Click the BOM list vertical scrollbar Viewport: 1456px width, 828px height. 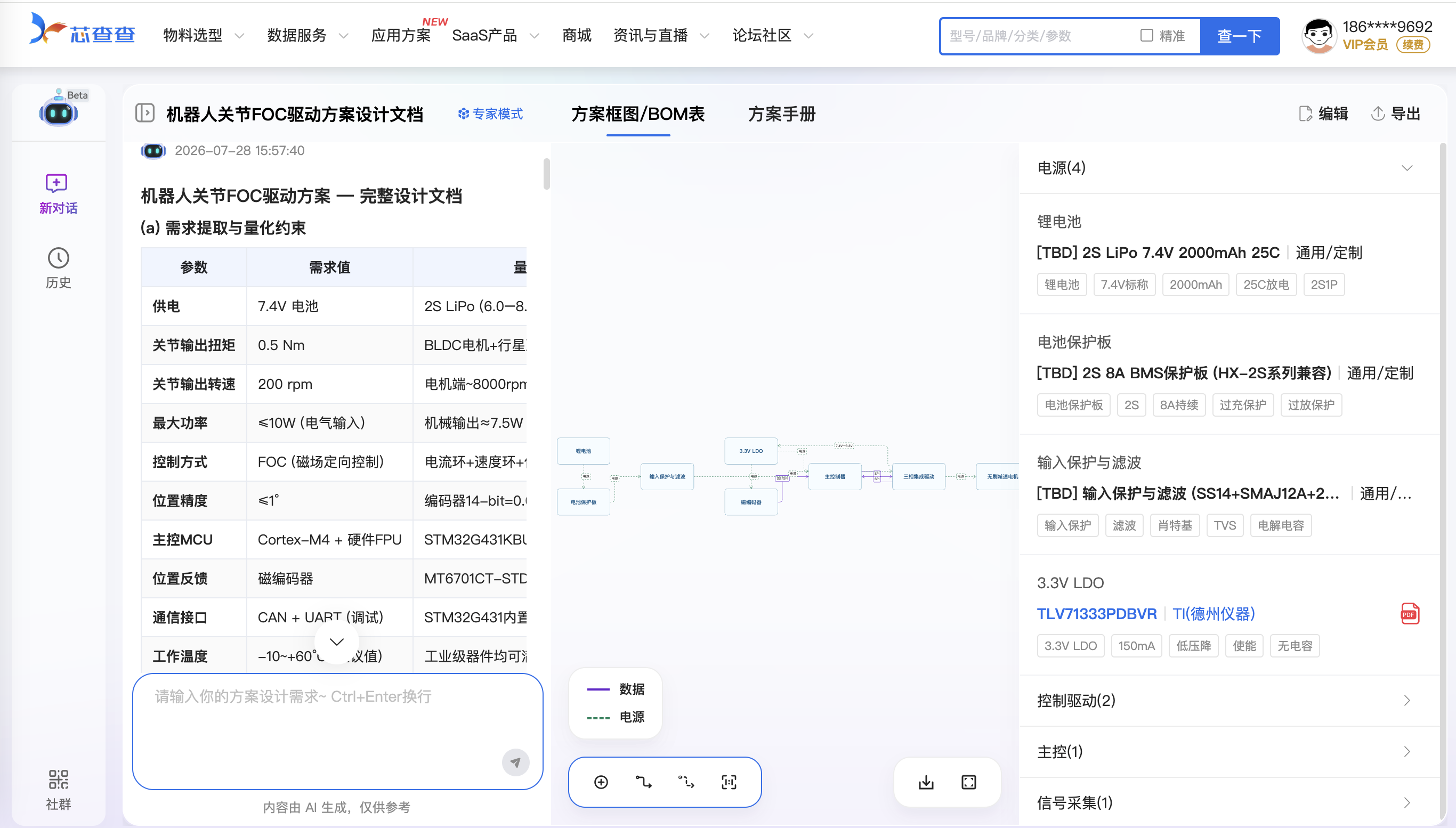tap(1443, 481)
